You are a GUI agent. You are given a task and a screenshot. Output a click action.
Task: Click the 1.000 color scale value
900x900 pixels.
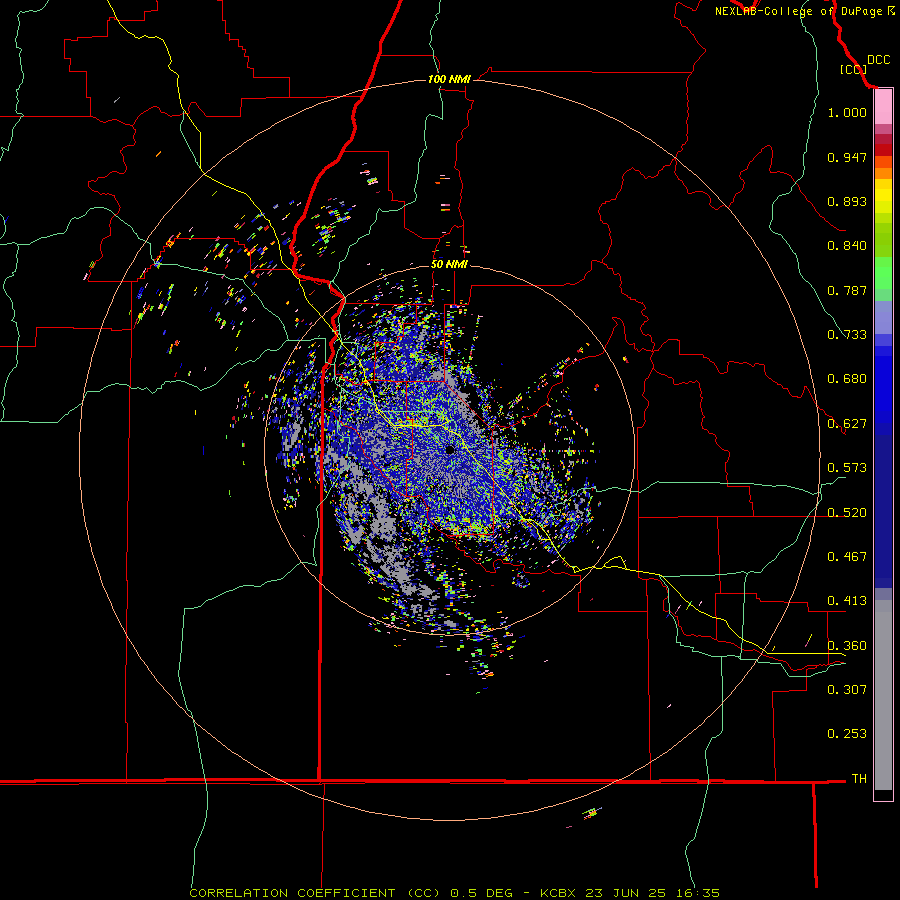(847, 112)
